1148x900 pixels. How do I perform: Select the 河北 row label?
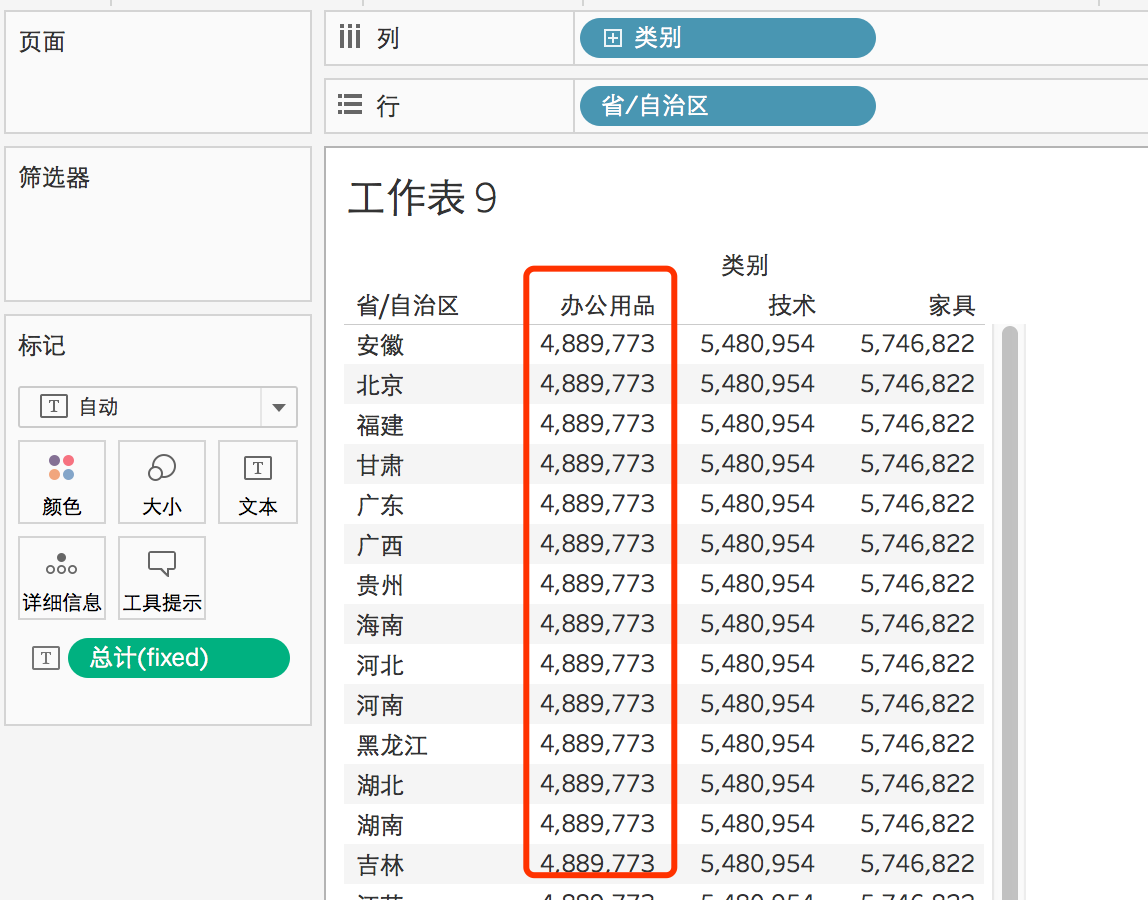380,665
